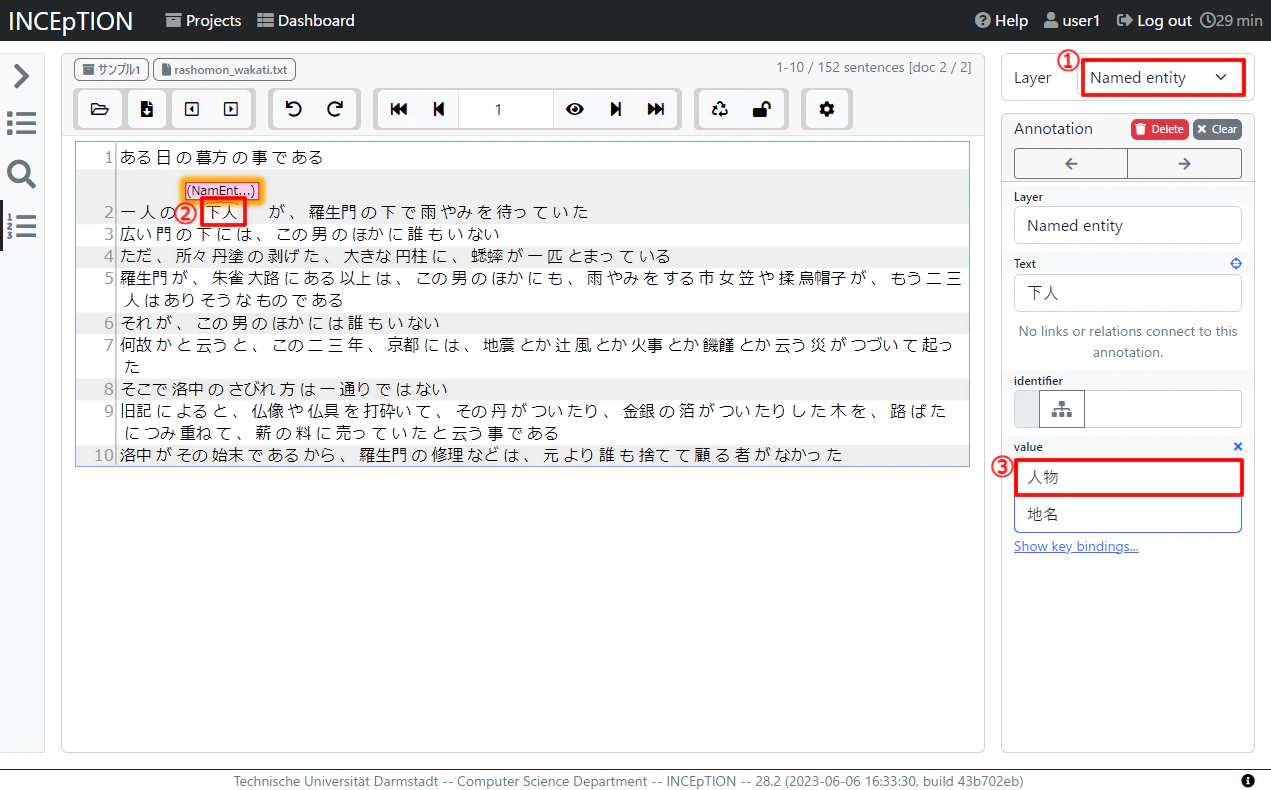This screenshot has height=790, width=1271.
Task: Click the identifier input field
Action: (x=1162, y=409)
